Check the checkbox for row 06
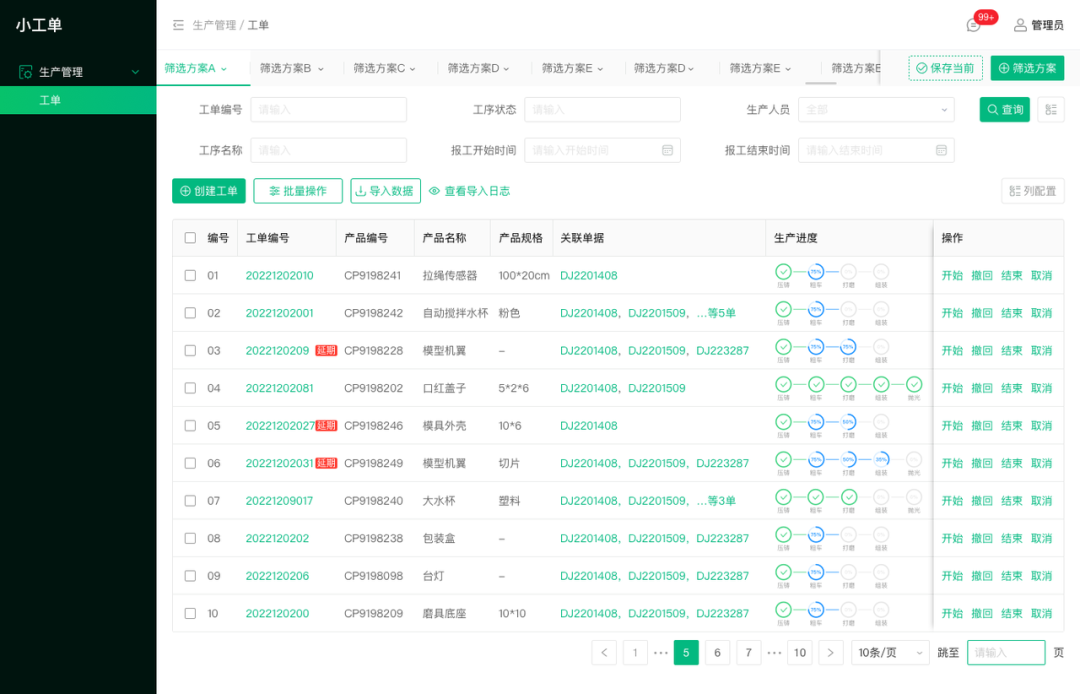Image resolution: width=1080 pixels, height=694 pixels. point(190,463)
